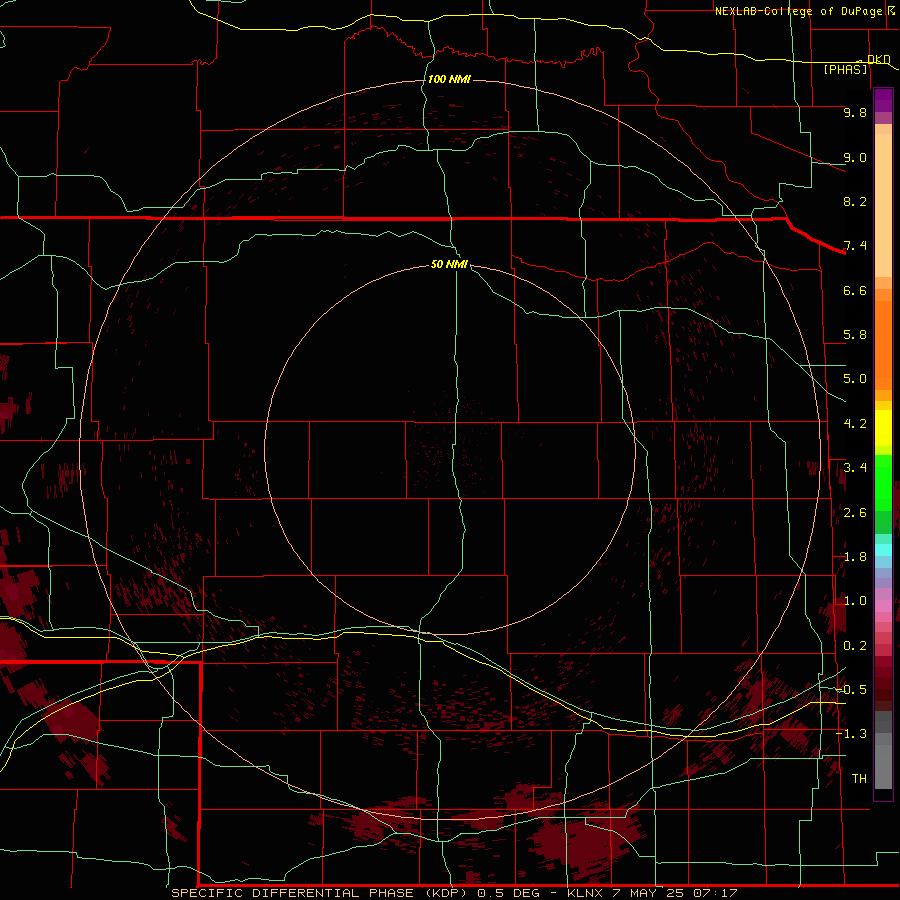The image size is (900, 900).
Task: Click the light peach swatch on color bar
Action: 883,205
